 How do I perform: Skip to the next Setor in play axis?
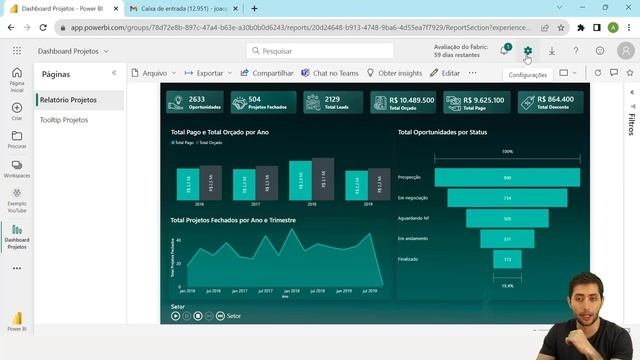click(x=220, y=316)
